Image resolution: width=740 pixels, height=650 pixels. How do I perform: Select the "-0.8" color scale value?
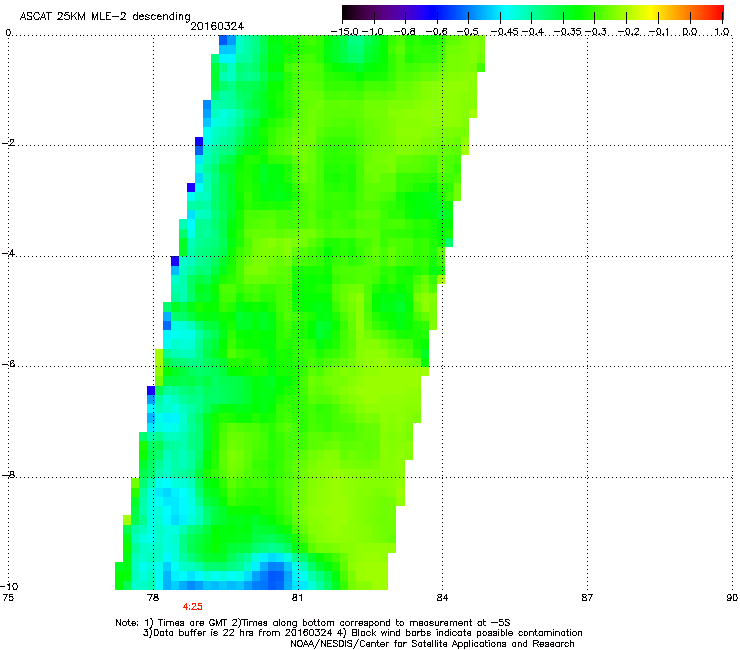click(405, 32)
